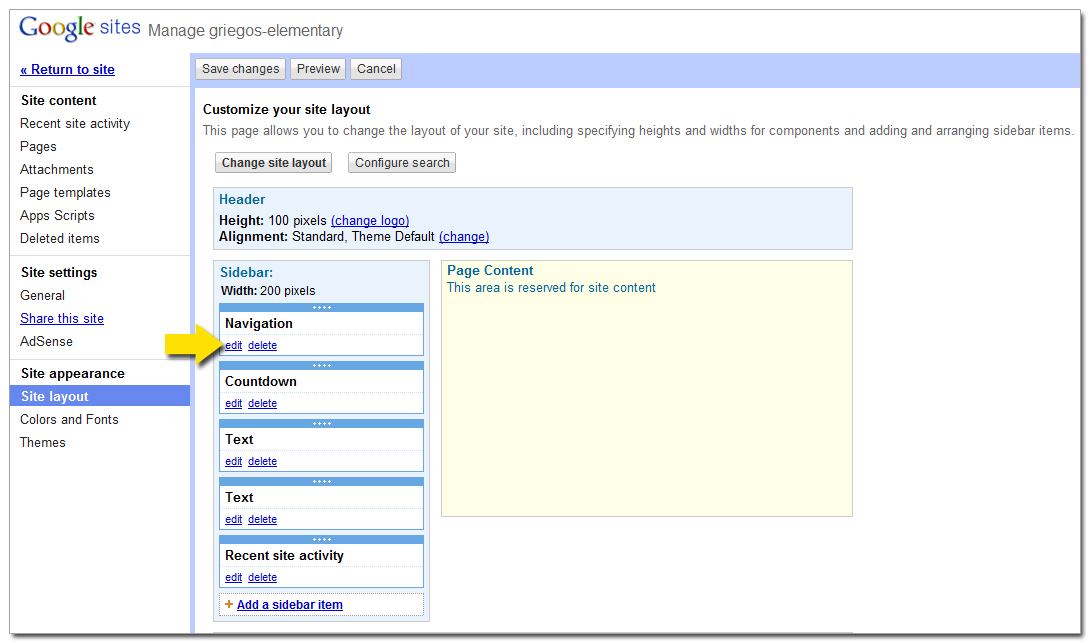This screenshot has width=1090, height=643.
Task: Edit the Recent site activity item
Action: pyautogui.click(x=234, y=577)
